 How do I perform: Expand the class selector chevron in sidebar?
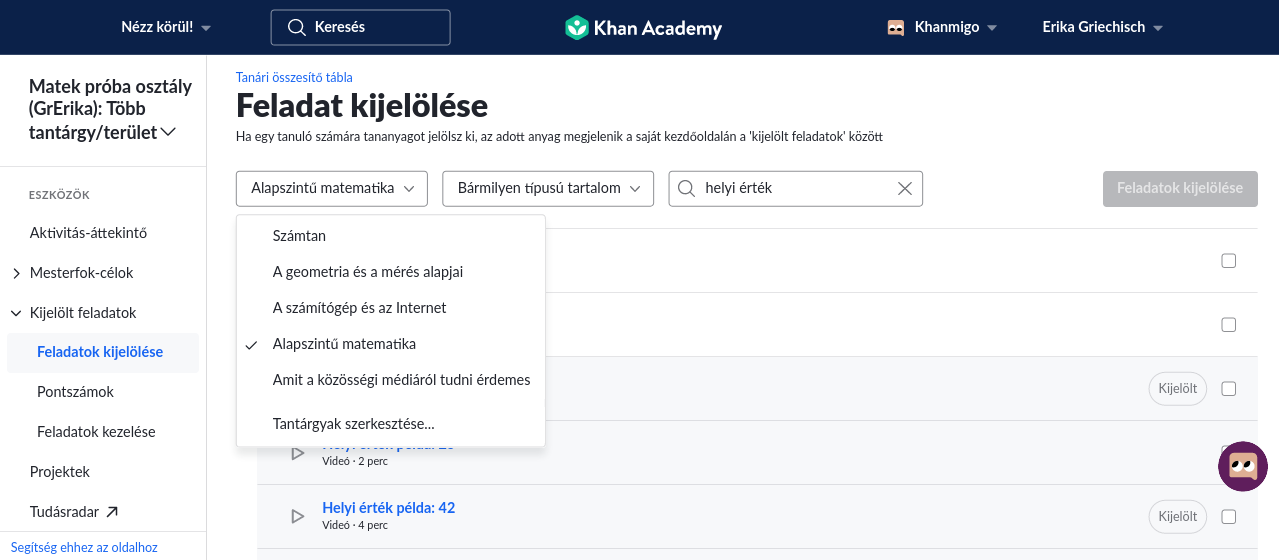pos(168,132)
